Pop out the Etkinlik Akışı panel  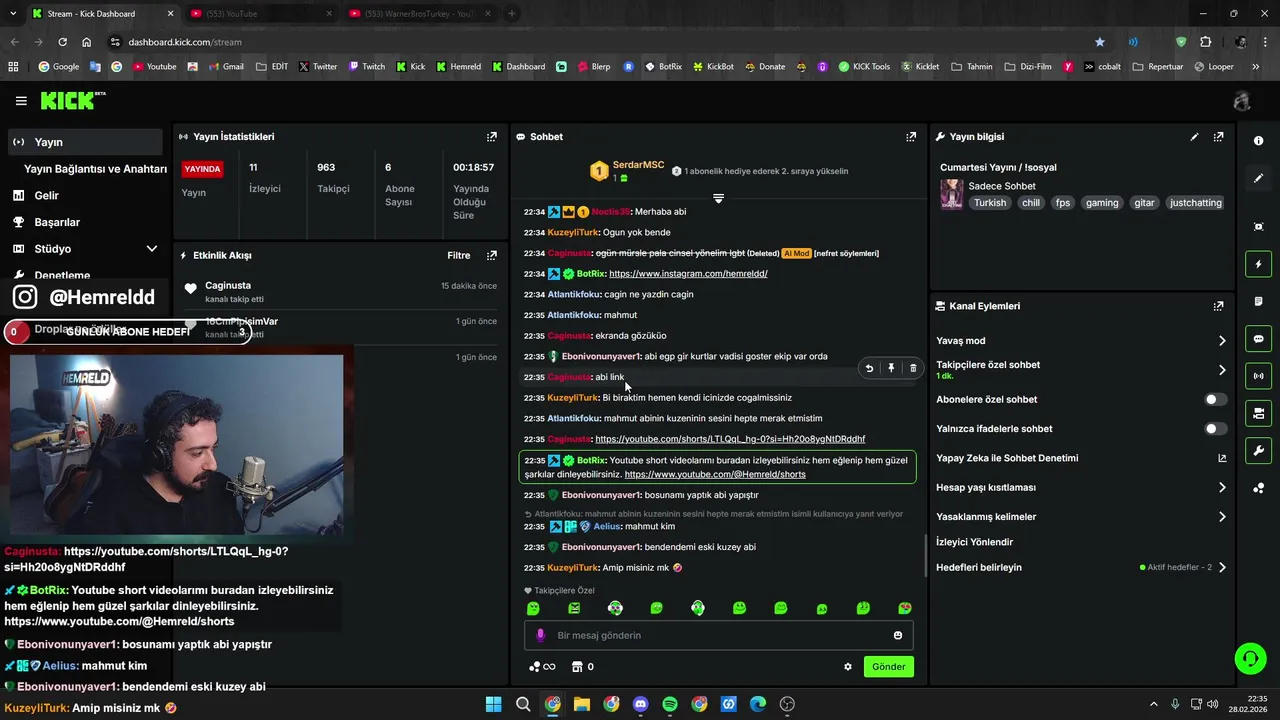click(x=491, y=256)
